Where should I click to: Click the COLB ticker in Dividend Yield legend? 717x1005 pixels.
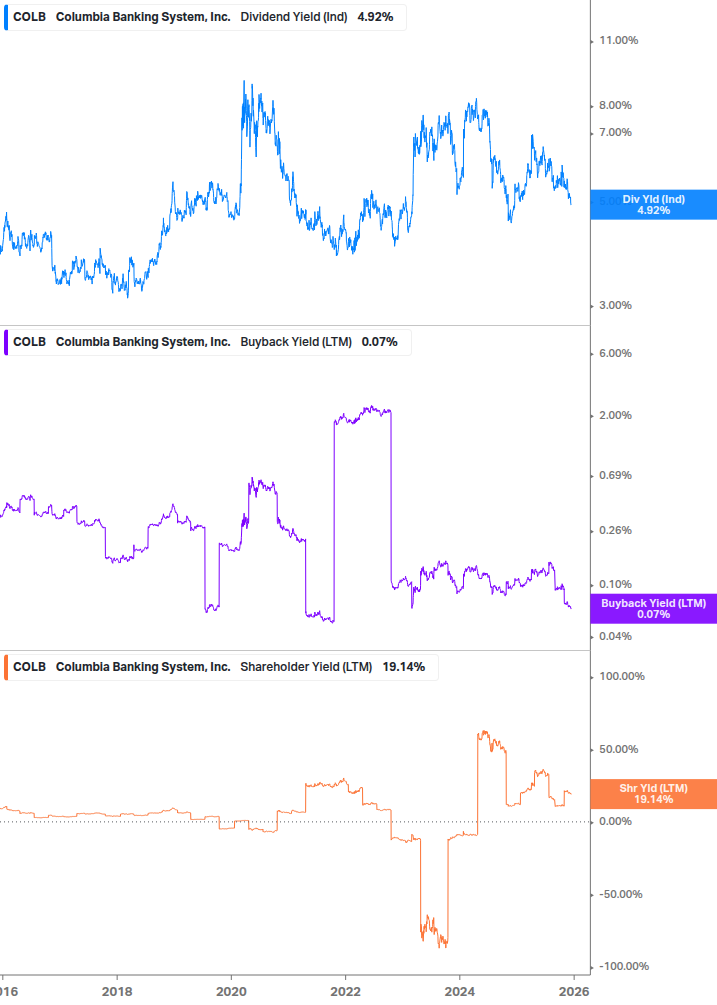click(x=29, y=17)
